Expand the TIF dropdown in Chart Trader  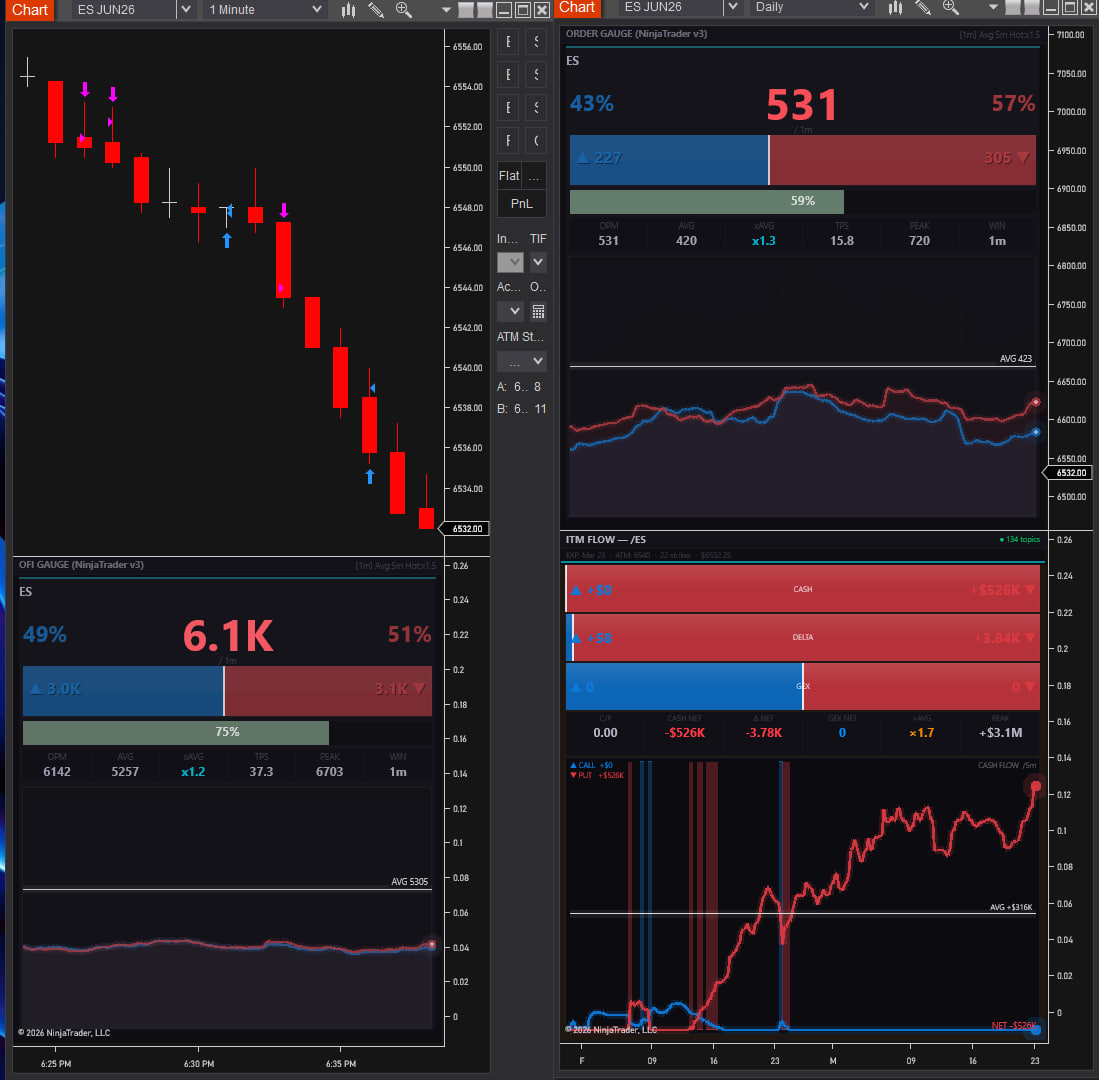tap(538, 262)
